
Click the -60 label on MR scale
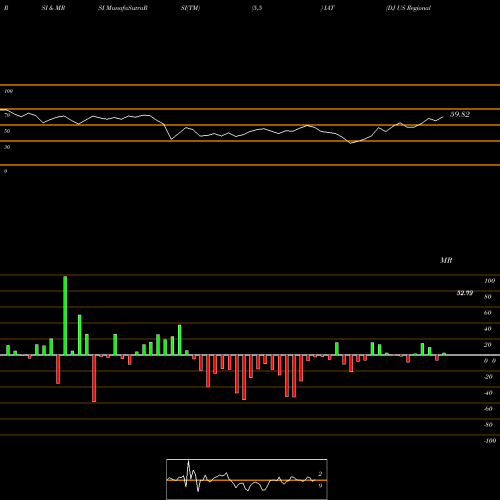[488, 409]
